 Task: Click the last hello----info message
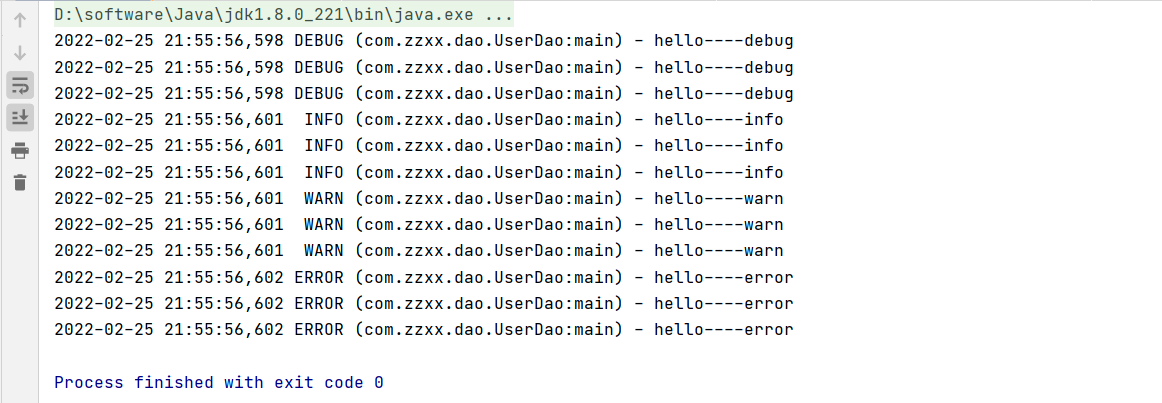718,172
